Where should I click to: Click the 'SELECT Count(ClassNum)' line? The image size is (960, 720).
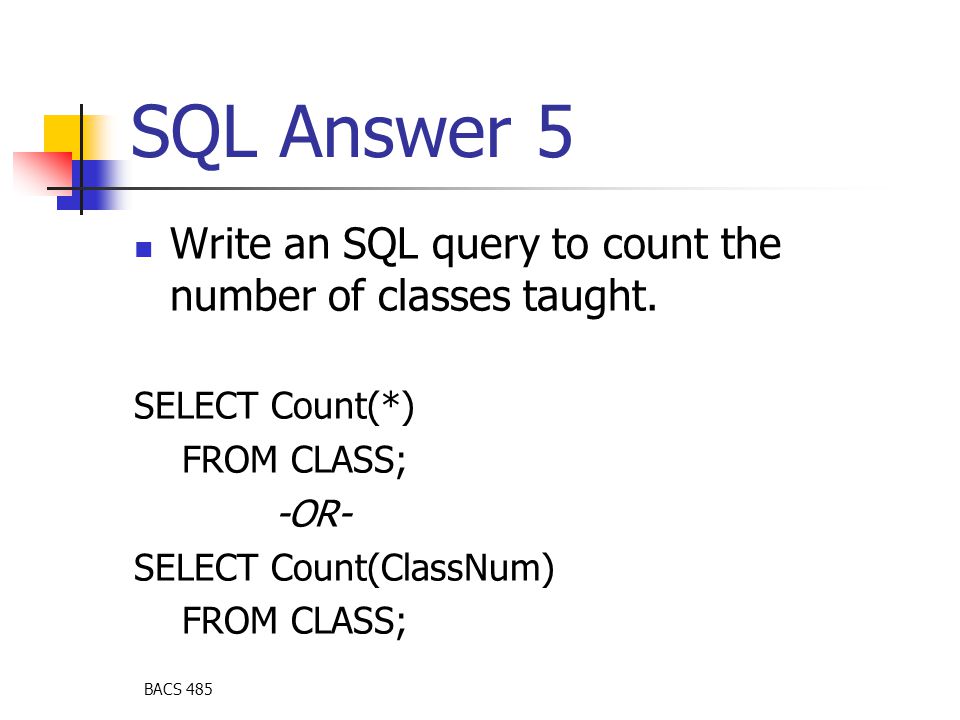(x=343, y=569)
